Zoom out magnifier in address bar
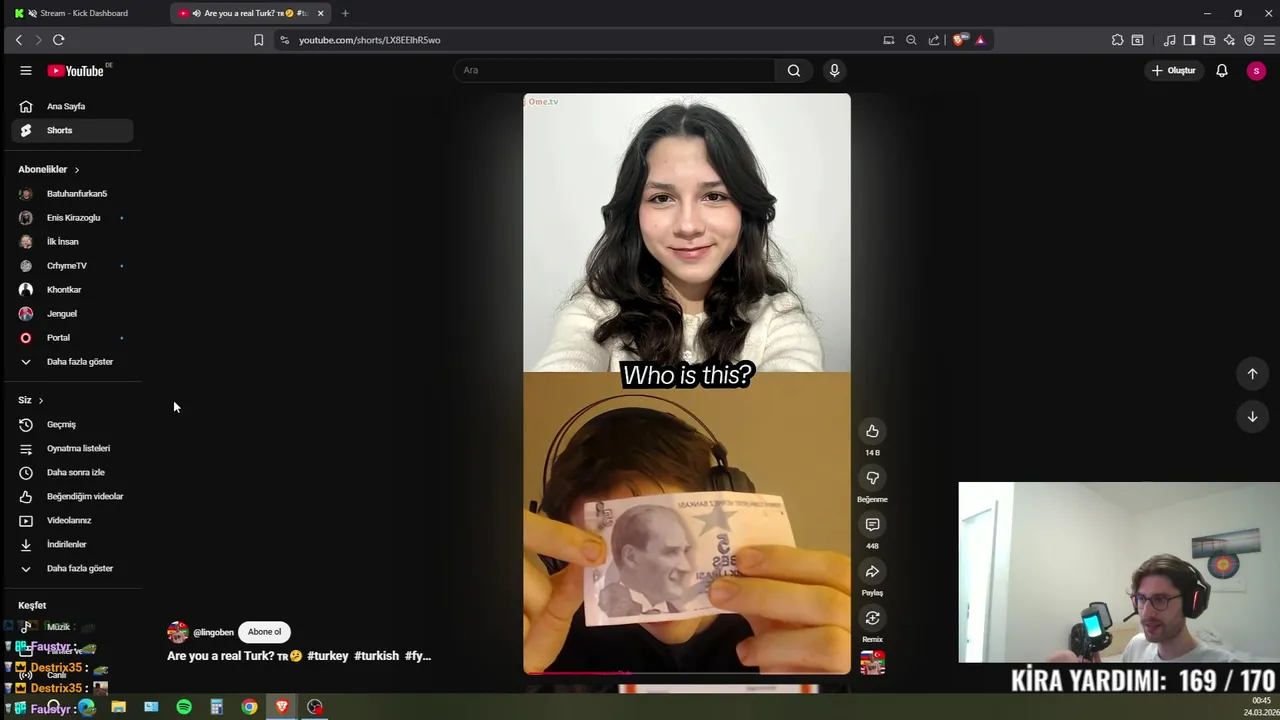The width and height of the screenshot is (1280, 720). (x=911, y=40)
